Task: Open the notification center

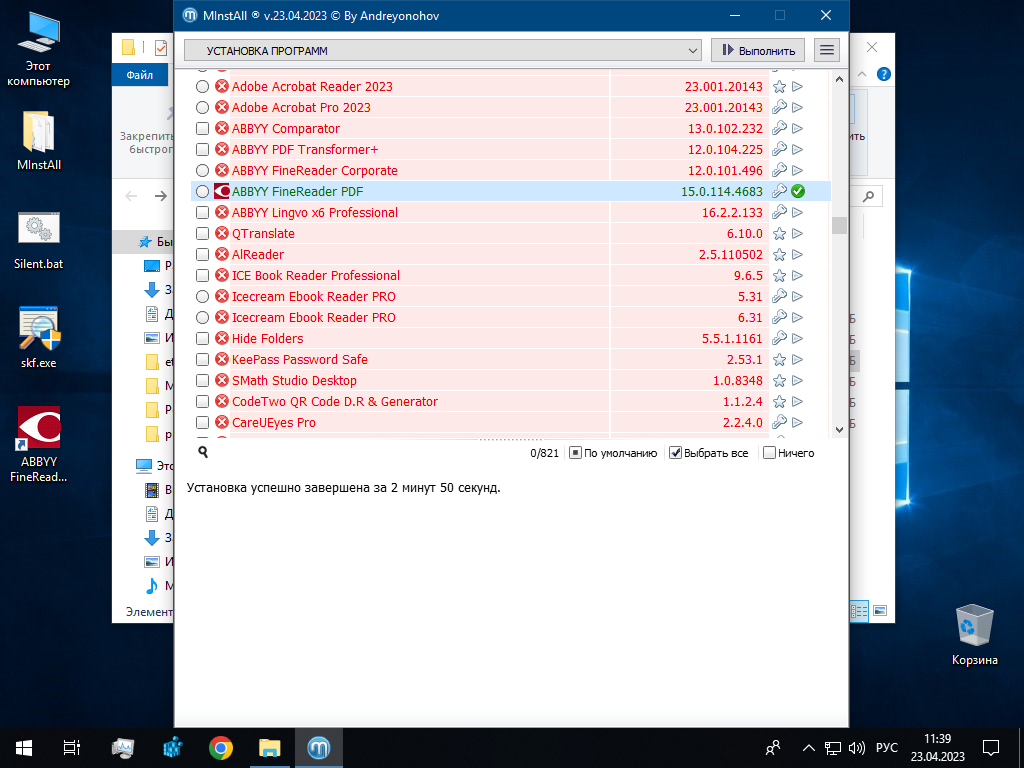Action: click(x=991, y=748)
